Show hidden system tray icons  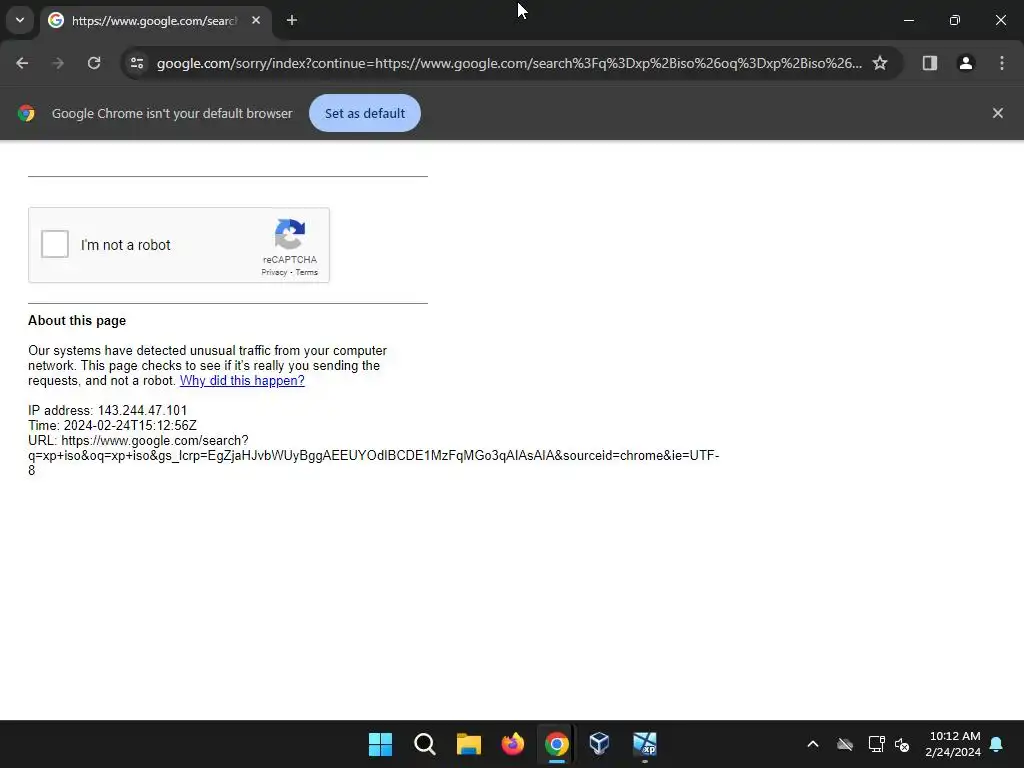pyautogui.click(x=813, y=744)
